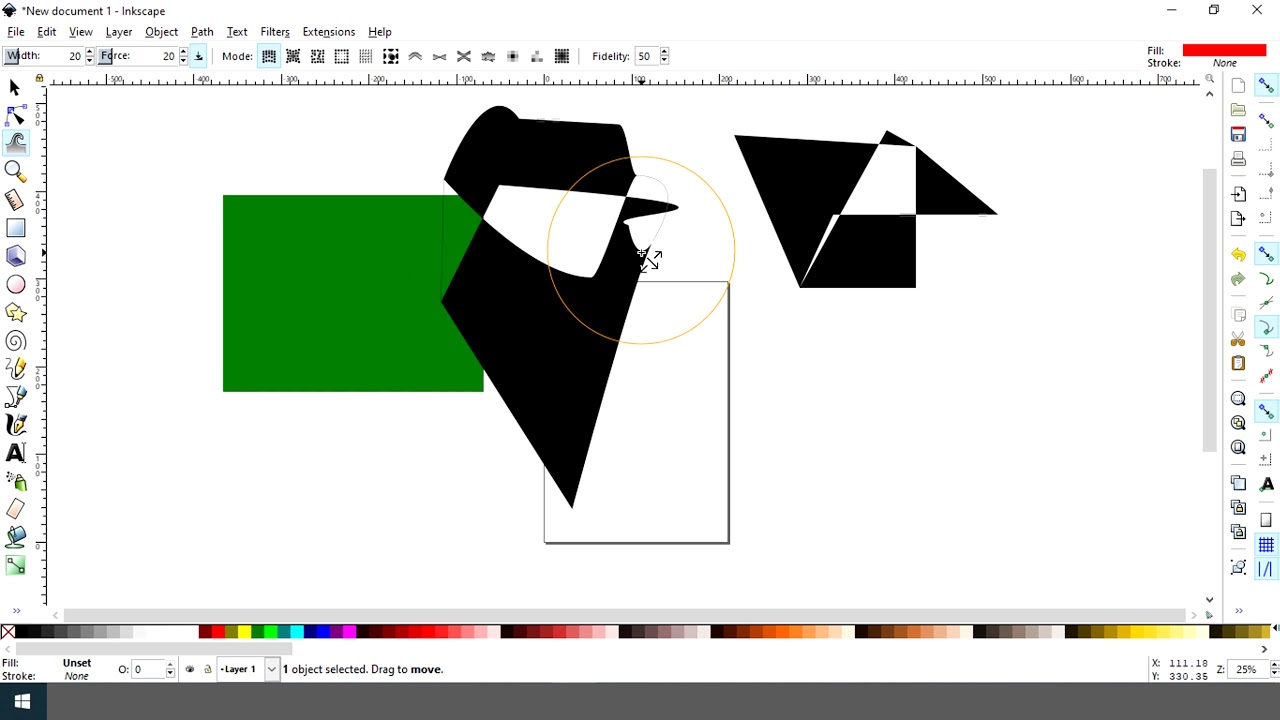This screenshot has height=720, width=1280.
Task: Click the Duplicate object icon
Action: click(1238, 483)
